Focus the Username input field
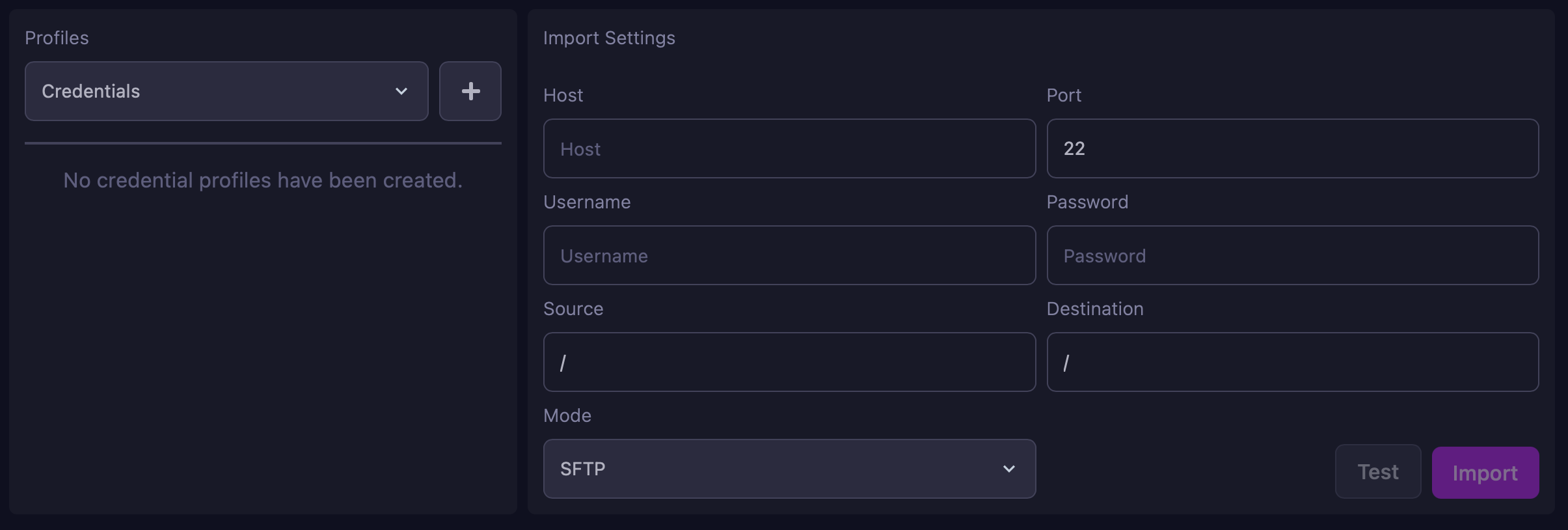This screenshot has height=530, width=1568. 789,255
